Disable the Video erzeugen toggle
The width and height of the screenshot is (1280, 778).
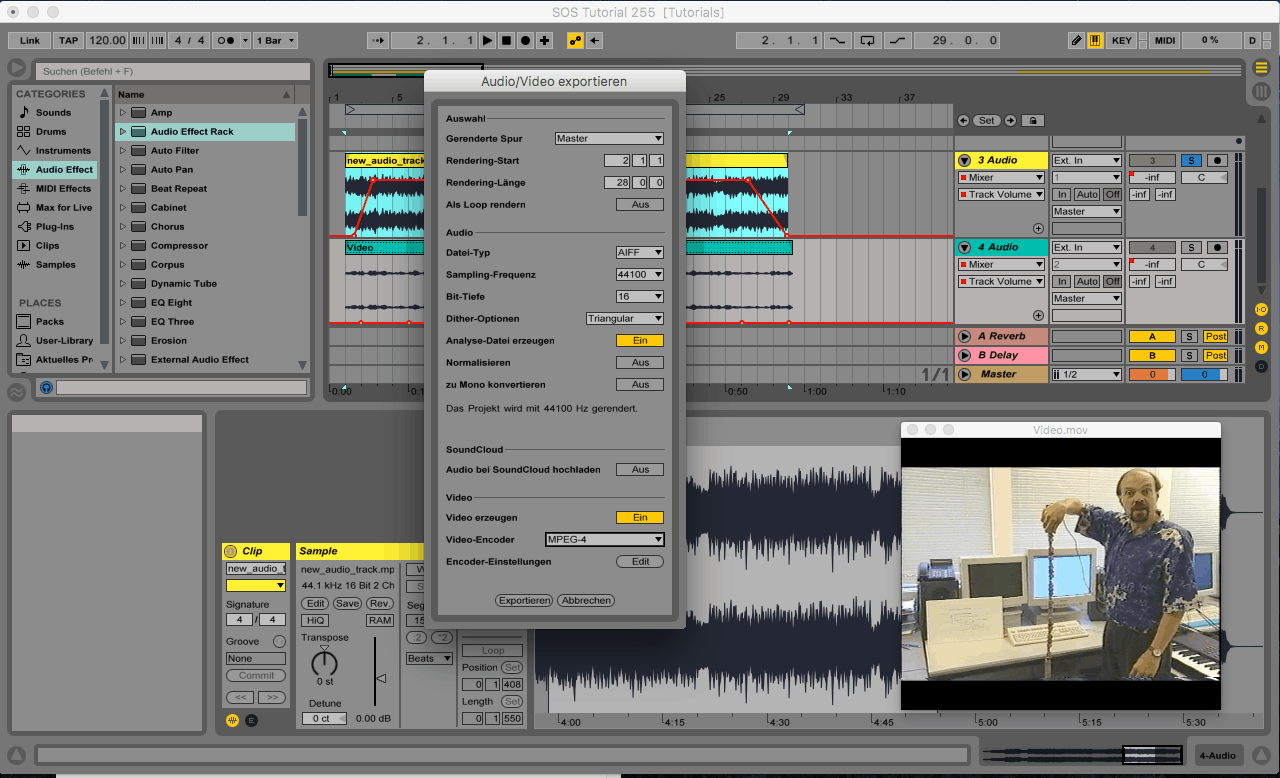click(640, 518)
